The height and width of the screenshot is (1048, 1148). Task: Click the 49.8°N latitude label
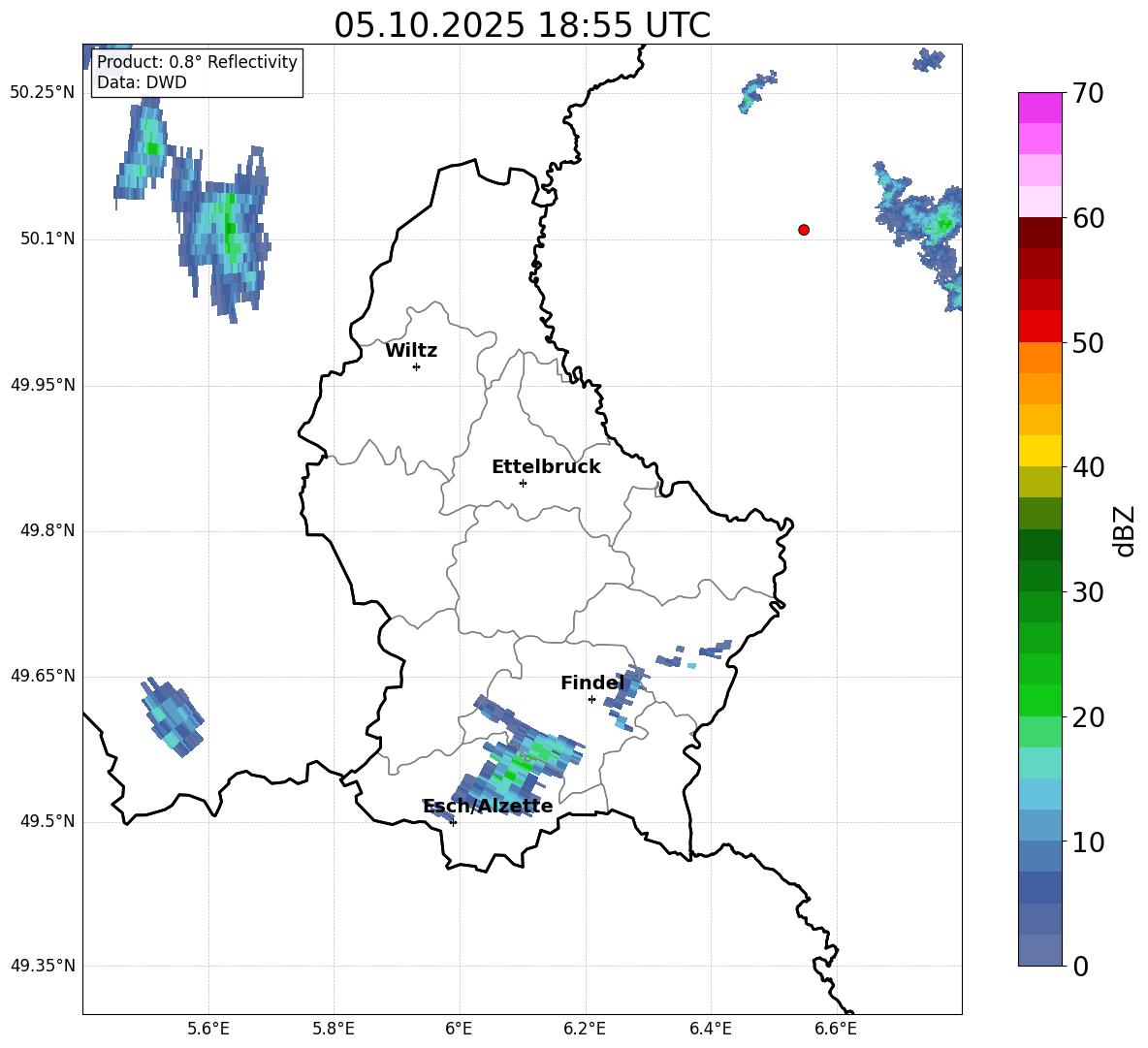pos(48,530)
